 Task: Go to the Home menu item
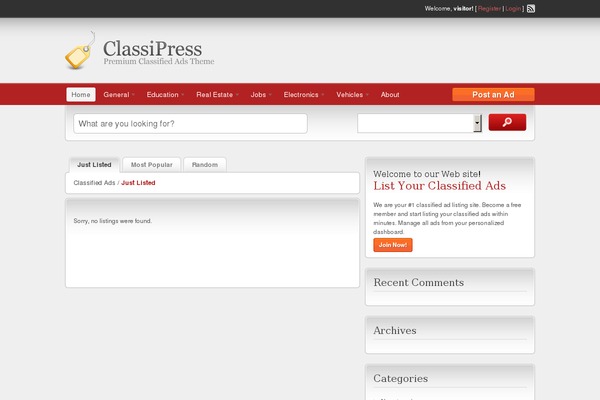tap(81, 95)
